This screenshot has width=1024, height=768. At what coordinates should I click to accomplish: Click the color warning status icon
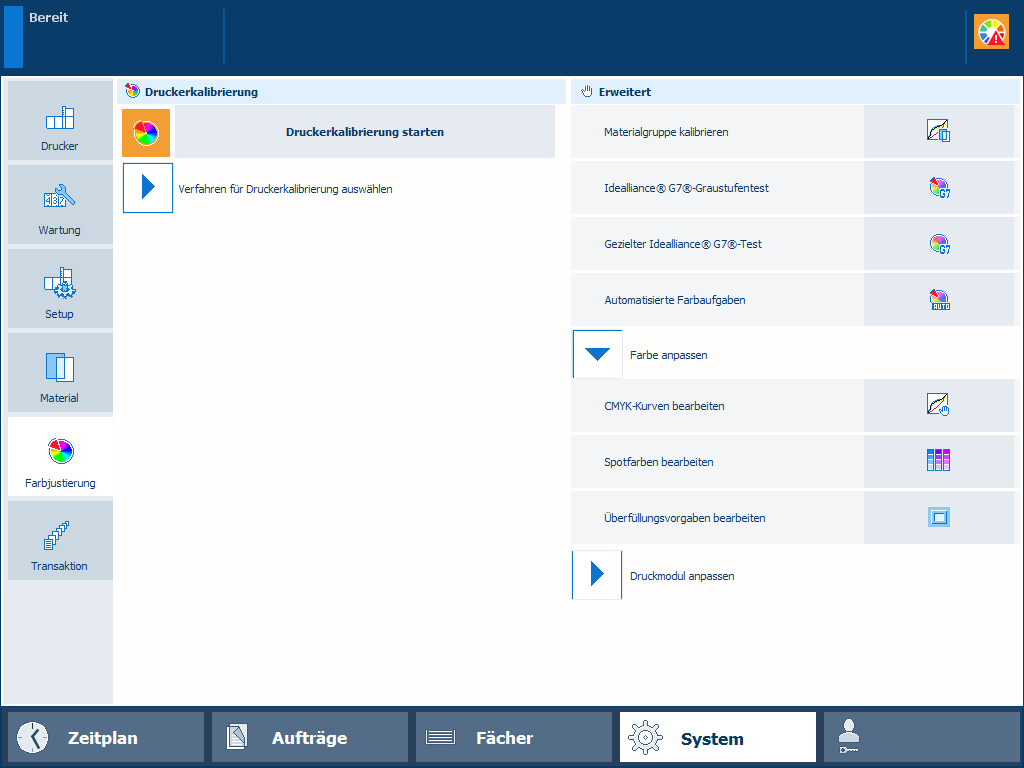pyautogui.click(x=992, y=33)
